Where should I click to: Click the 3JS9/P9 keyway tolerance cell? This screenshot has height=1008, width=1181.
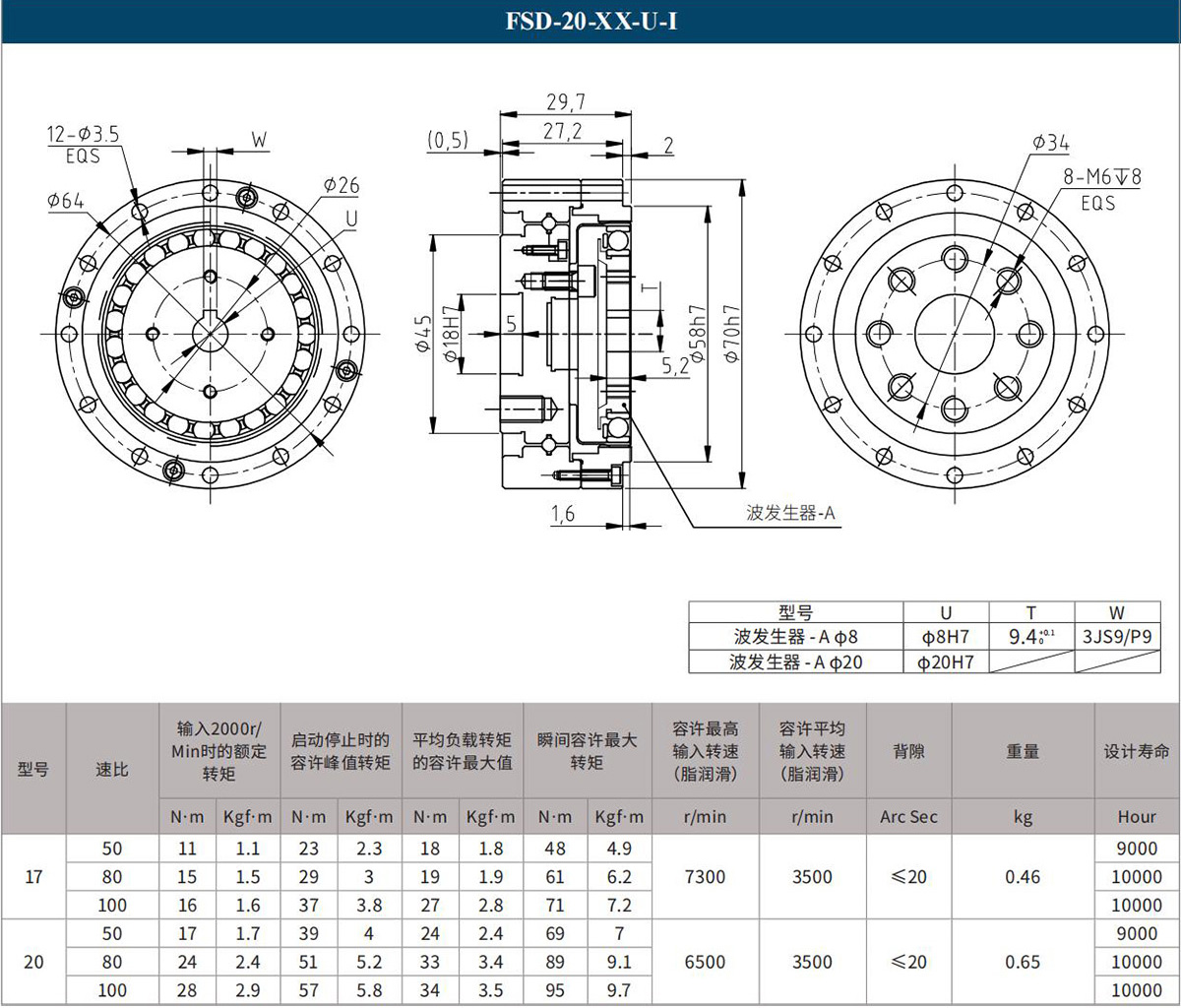coord(1116,637)
